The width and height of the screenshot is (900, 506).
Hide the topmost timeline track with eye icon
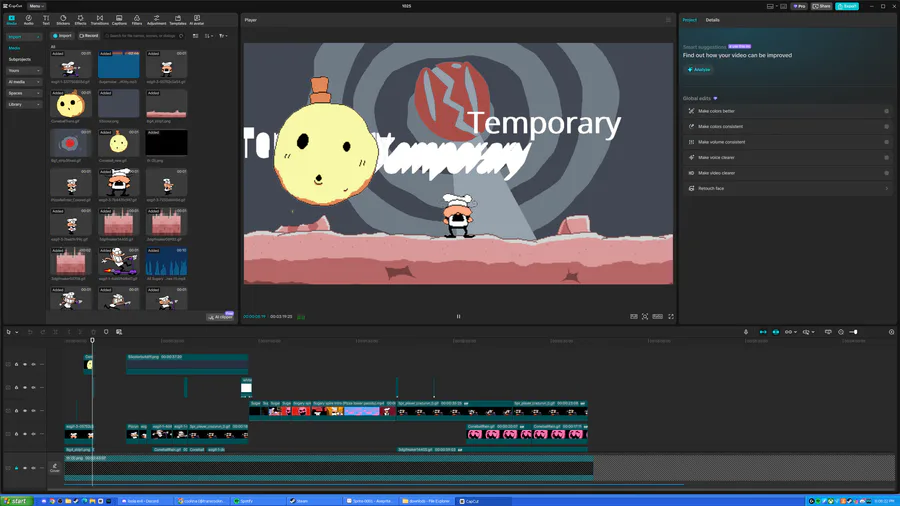pos(25,364)
